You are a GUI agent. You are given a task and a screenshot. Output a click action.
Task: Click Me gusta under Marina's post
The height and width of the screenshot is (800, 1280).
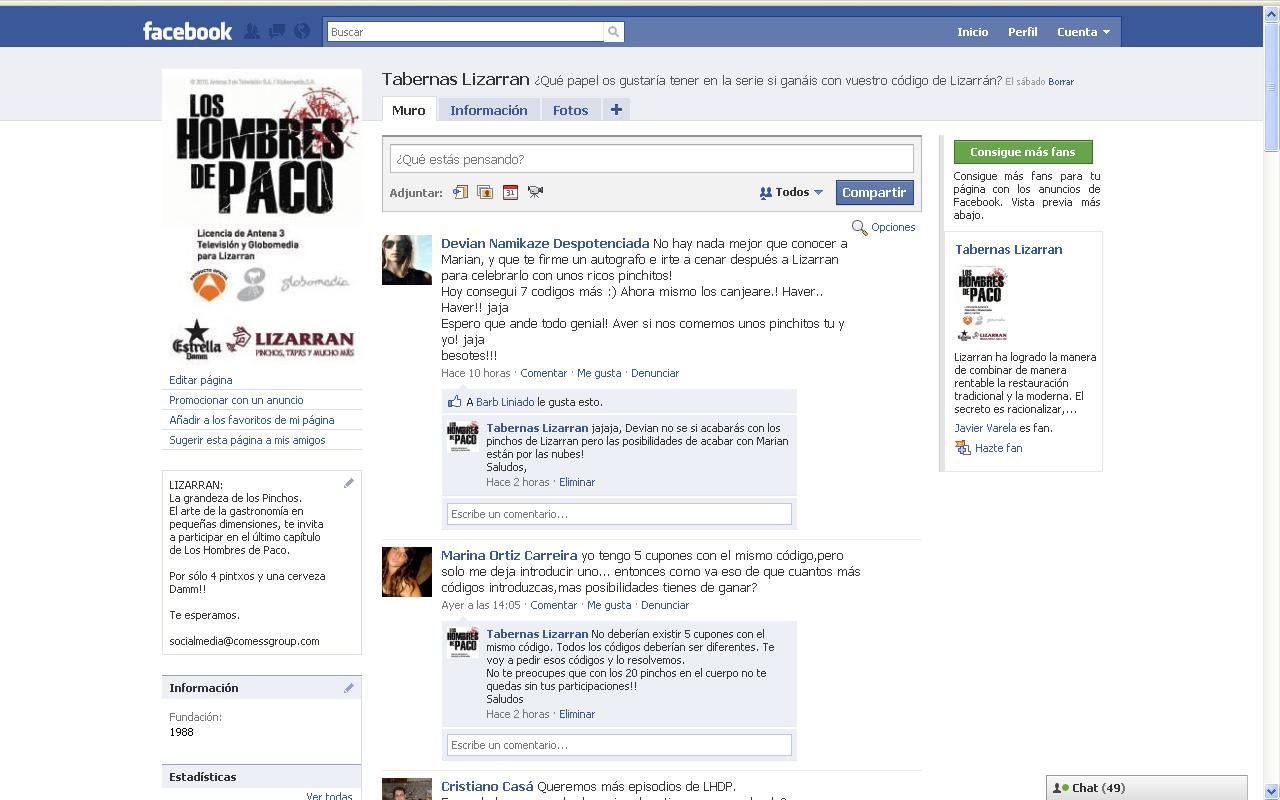[x=609, y=605]
